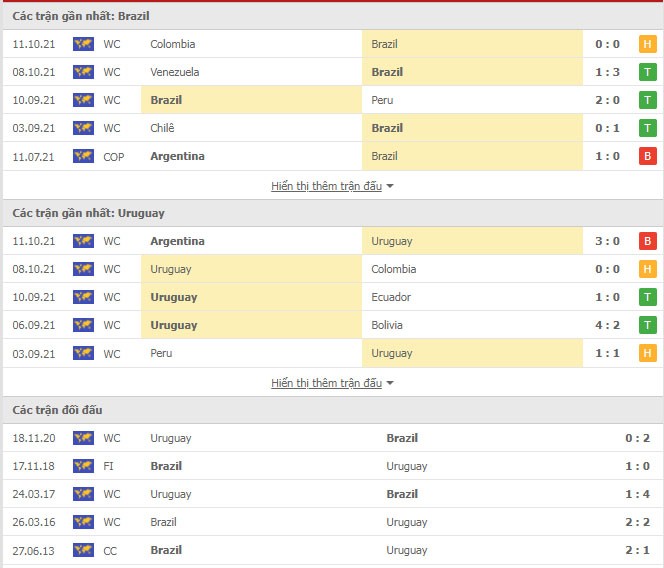664x568 pixels.
Task: Click Chilê team name in 03.09.21 match
Action: coord(162,128)
